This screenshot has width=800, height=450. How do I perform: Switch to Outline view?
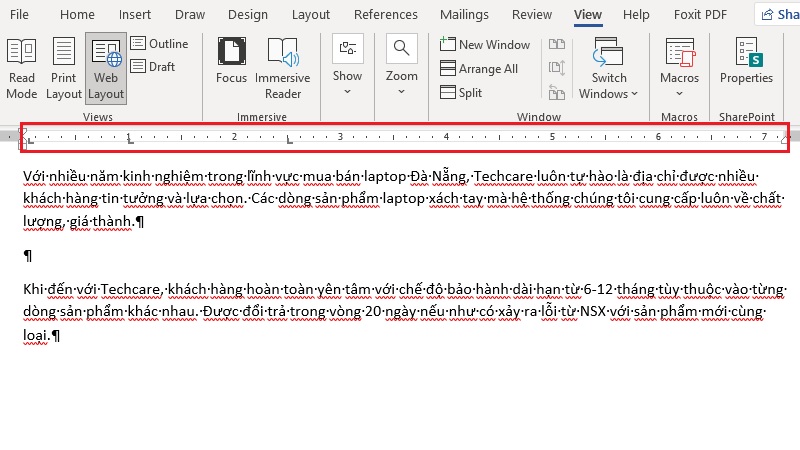coord(159,44)
